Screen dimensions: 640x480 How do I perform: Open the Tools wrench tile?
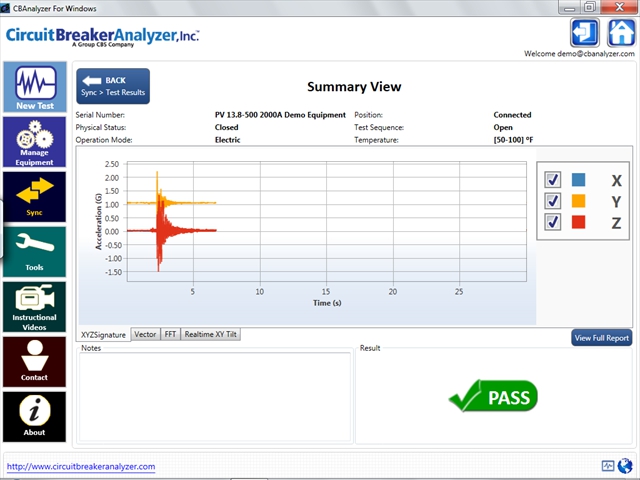click(35, 252)
